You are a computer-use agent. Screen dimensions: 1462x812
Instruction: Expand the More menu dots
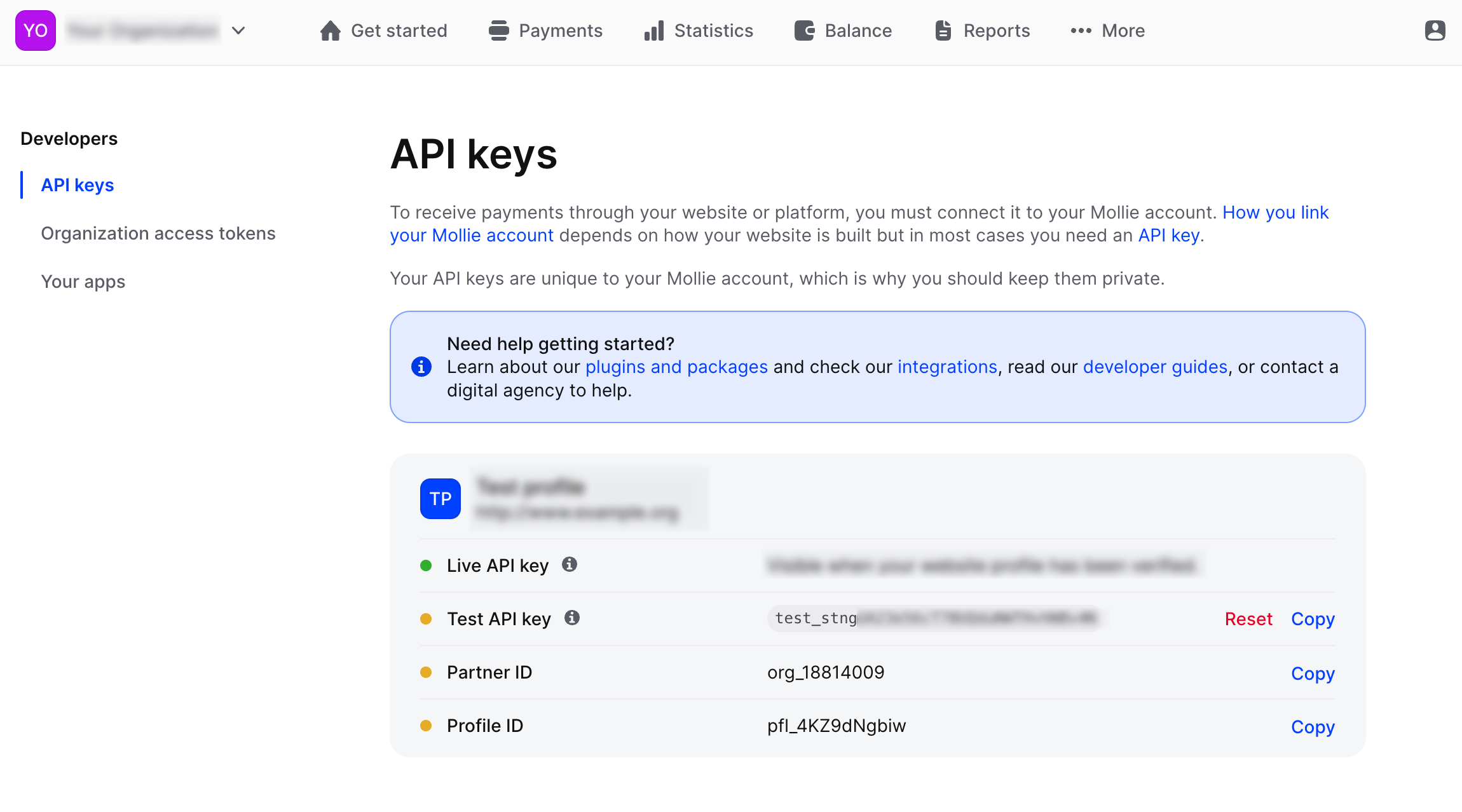(1081, 30)
